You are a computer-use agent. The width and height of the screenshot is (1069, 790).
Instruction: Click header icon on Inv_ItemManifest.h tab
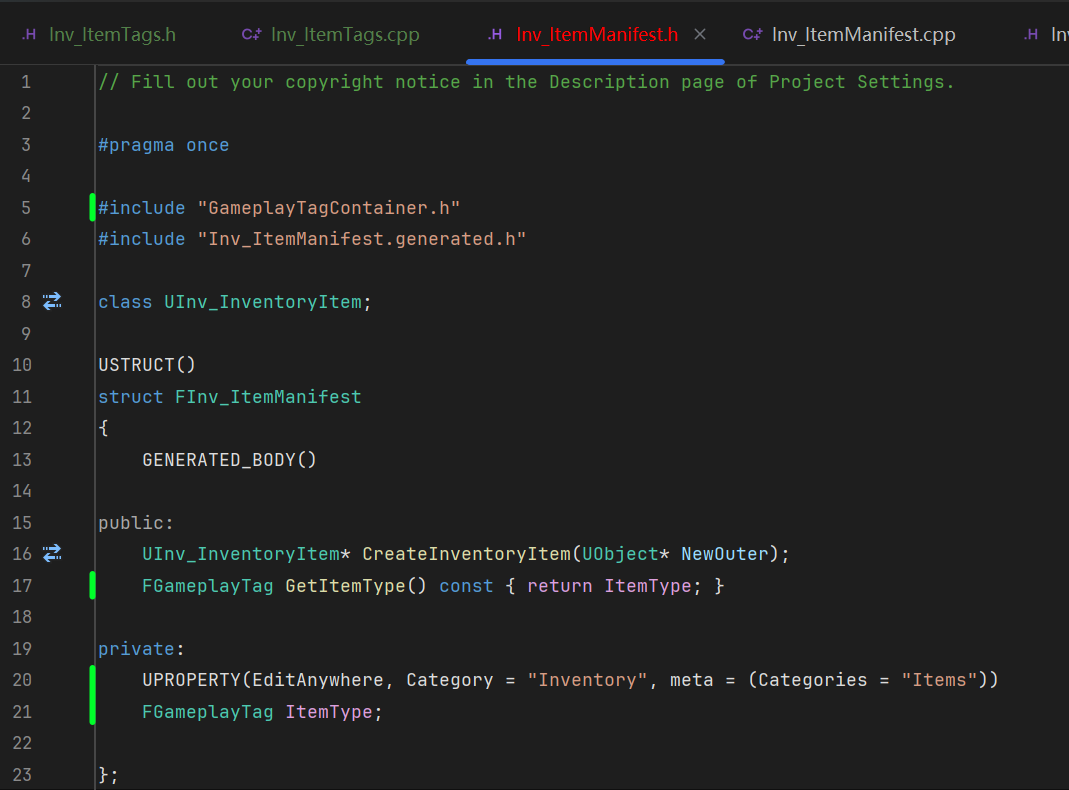click(x=496, y=35)
